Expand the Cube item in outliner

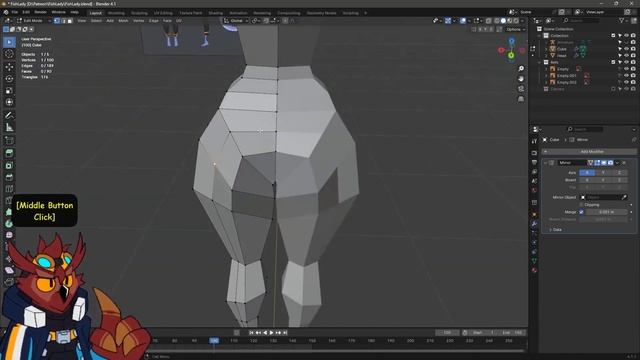(546, 49)
